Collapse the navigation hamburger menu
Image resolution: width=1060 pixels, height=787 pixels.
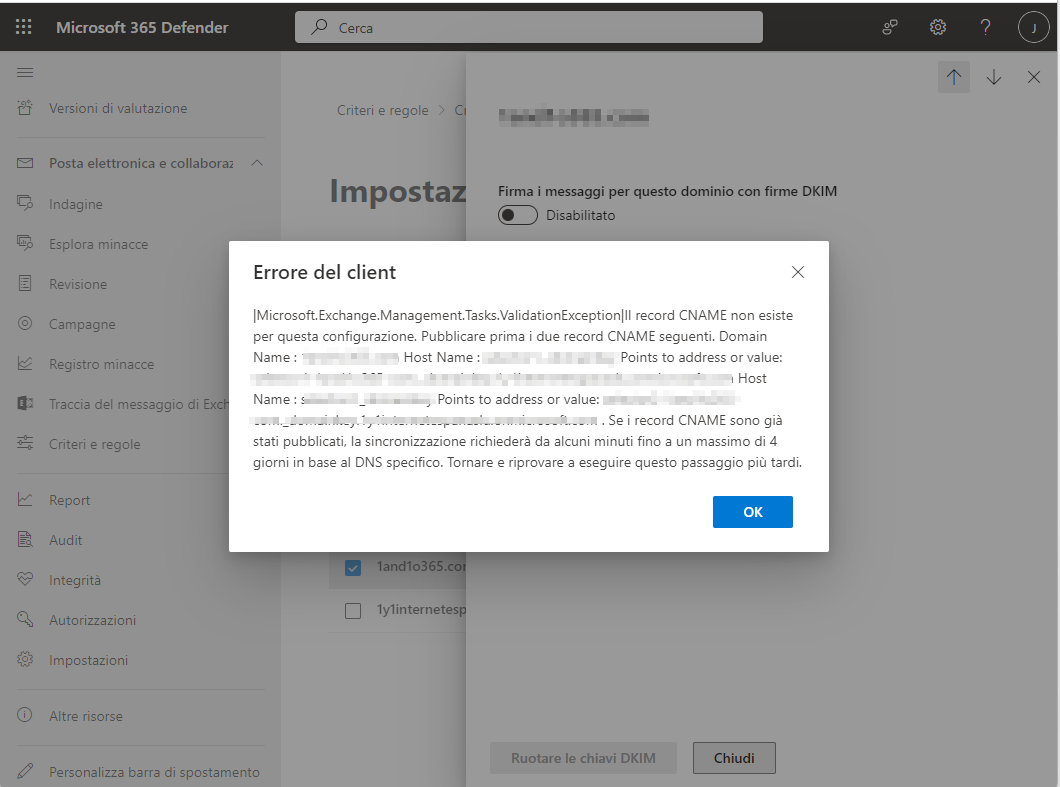pos(25,72)
